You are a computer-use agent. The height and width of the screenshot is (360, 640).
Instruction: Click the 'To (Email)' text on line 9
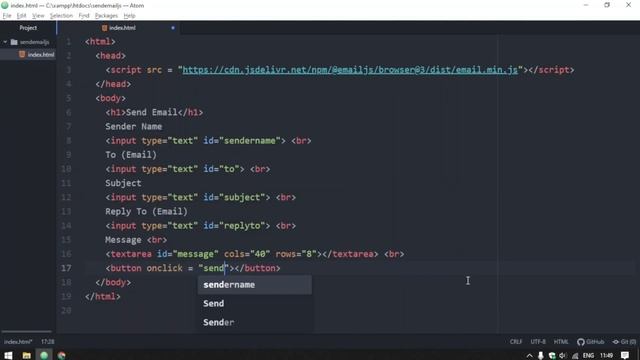coord(131,155)
